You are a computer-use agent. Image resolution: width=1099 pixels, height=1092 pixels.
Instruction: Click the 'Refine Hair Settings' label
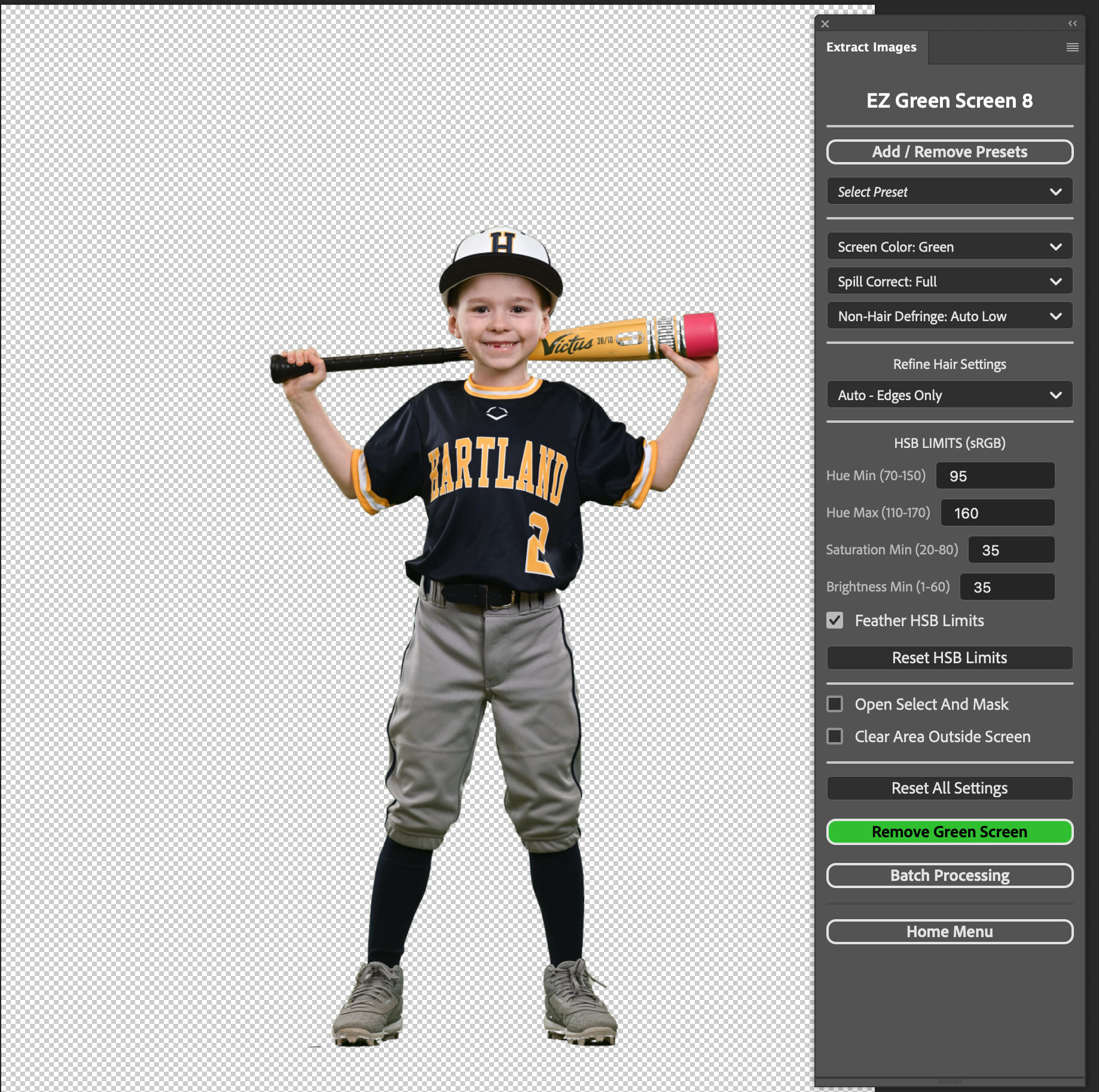coord(950,364)
